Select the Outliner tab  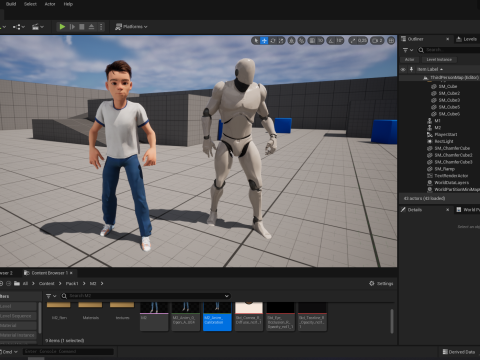(x=415, y=39)
